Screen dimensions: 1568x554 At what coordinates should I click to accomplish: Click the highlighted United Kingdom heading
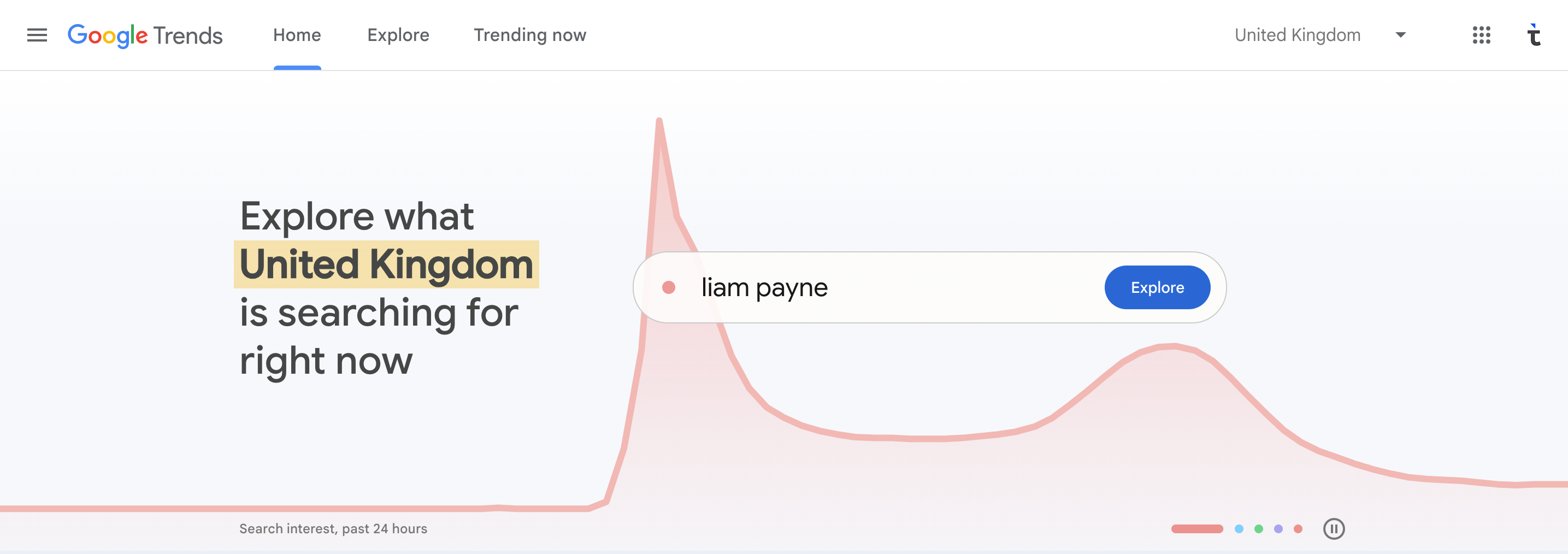pyautogui.click(x=386, y=264)
